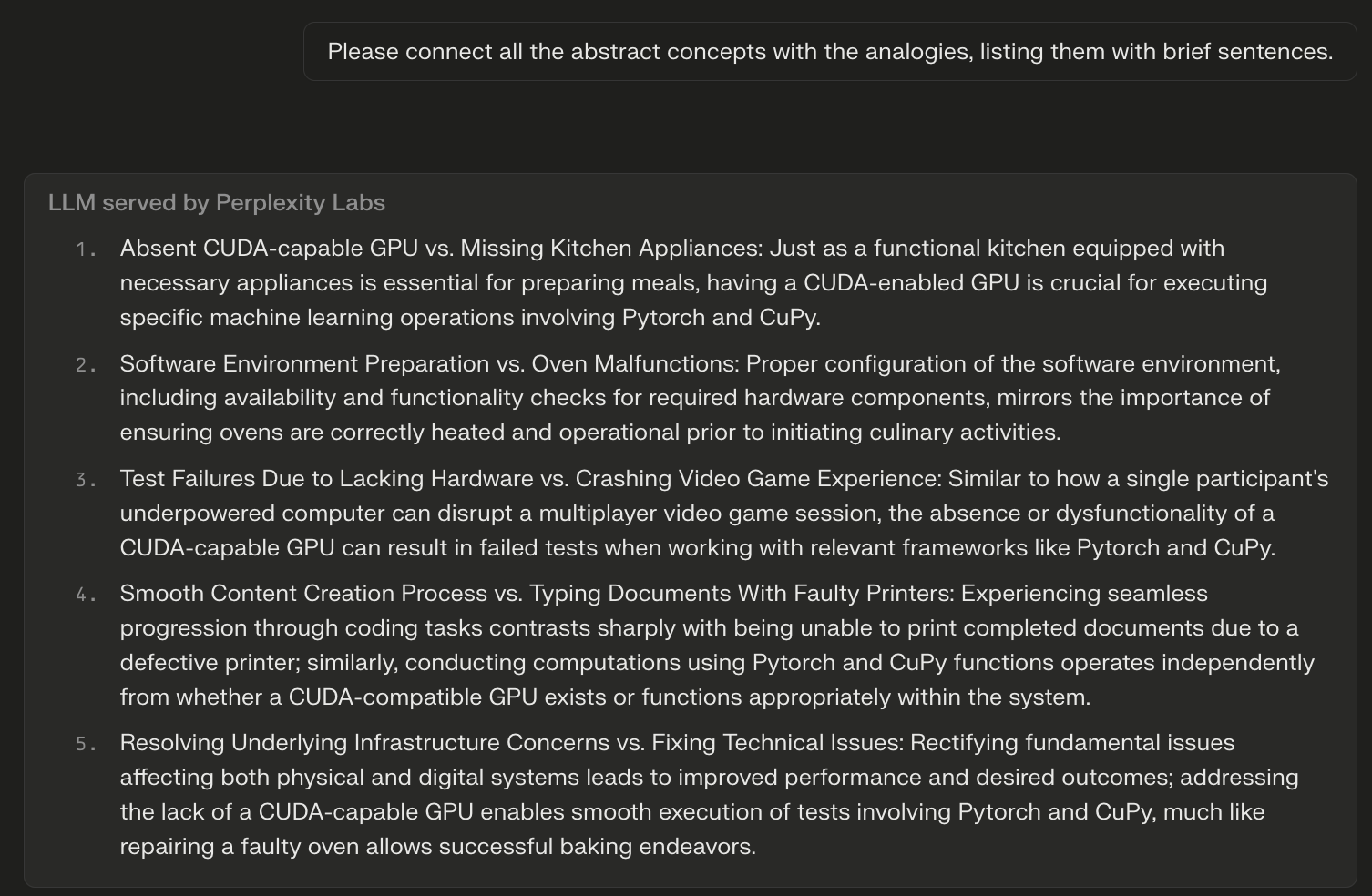Click "Test Failures Due to Lacking Hardware"
The image size is (1372, 896).
pos(326,479)
